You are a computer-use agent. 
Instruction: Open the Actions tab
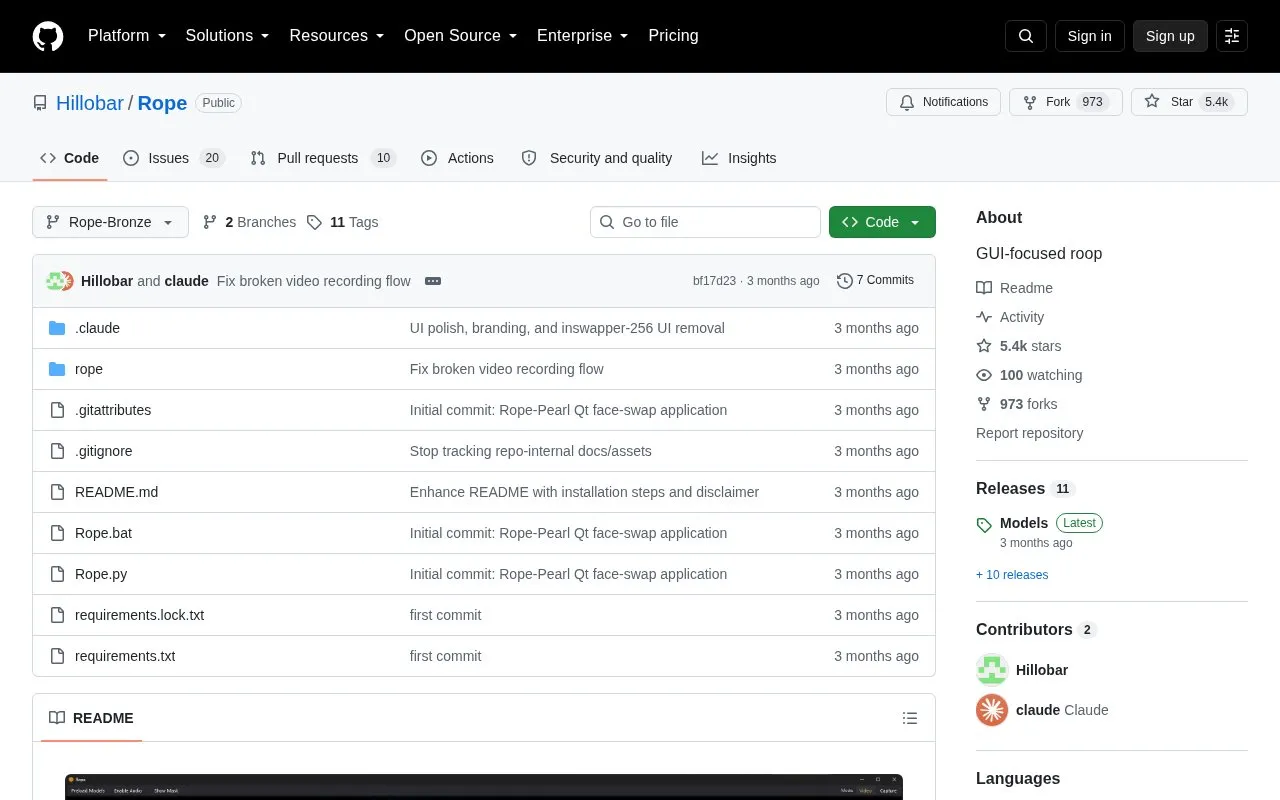457,158
